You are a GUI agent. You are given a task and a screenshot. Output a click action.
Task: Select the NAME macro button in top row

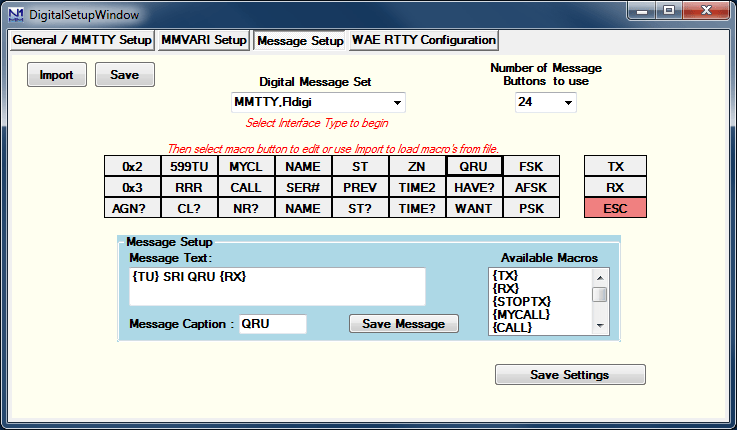click(x=303, y=166)
